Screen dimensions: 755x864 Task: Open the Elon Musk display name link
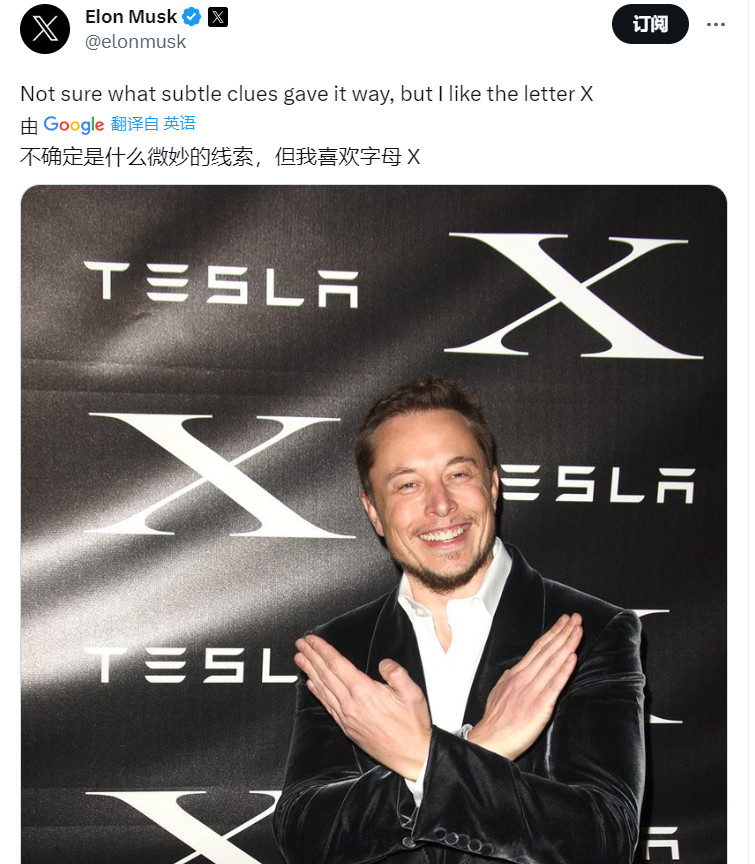point(131,17)
